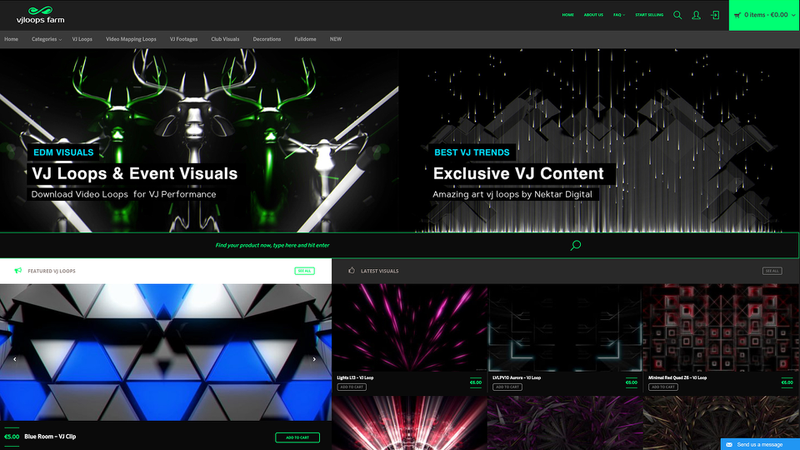Click the thumbs-up icon beside Latest Visuals

(x=351, y=271)
